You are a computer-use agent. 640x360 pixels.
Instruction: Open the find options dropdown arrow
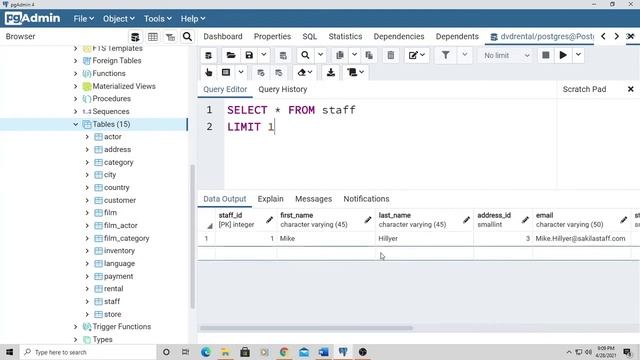coord(320,55)
